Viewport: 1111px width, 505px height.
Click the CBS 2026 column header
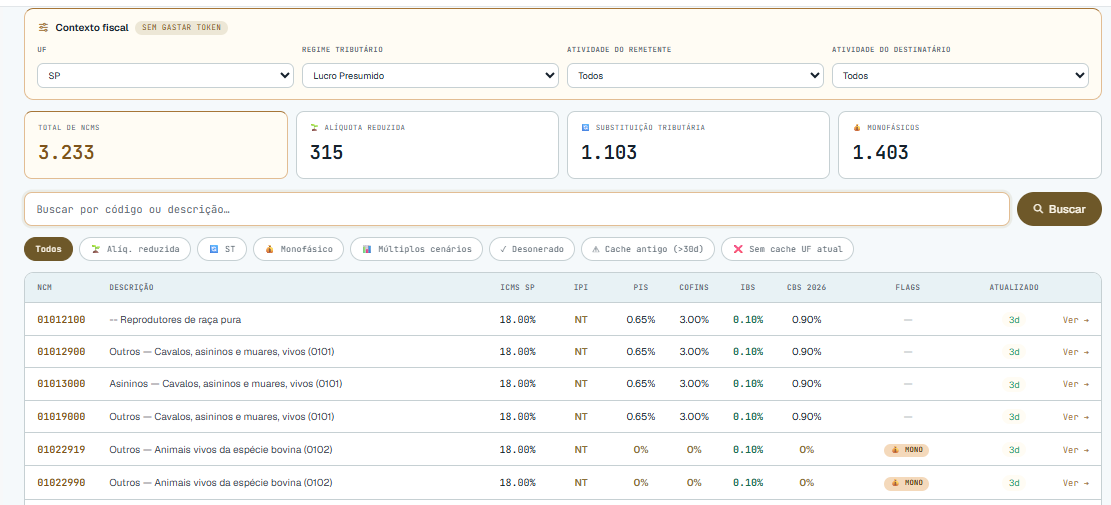(x=806, y=288)
